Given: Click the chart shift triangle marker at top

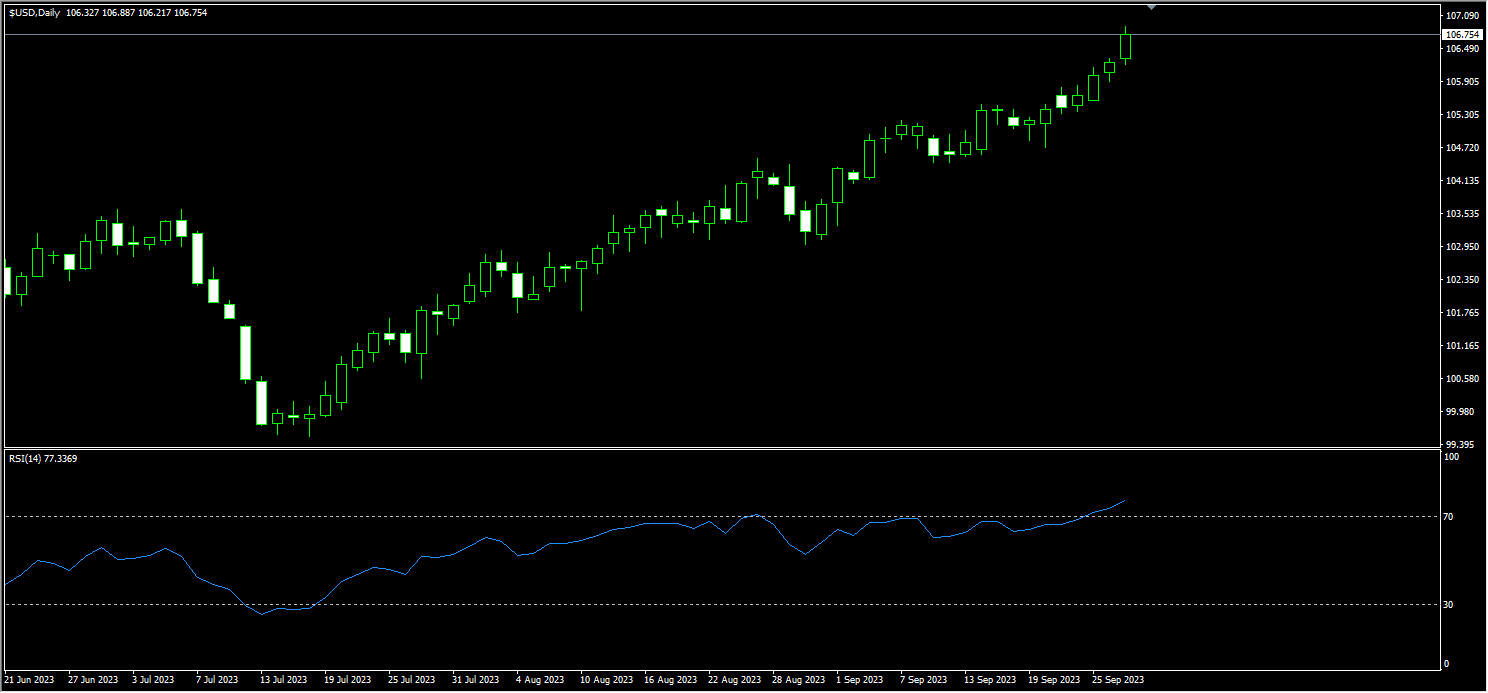Looking at the screenshot, I should point(1151,7).
